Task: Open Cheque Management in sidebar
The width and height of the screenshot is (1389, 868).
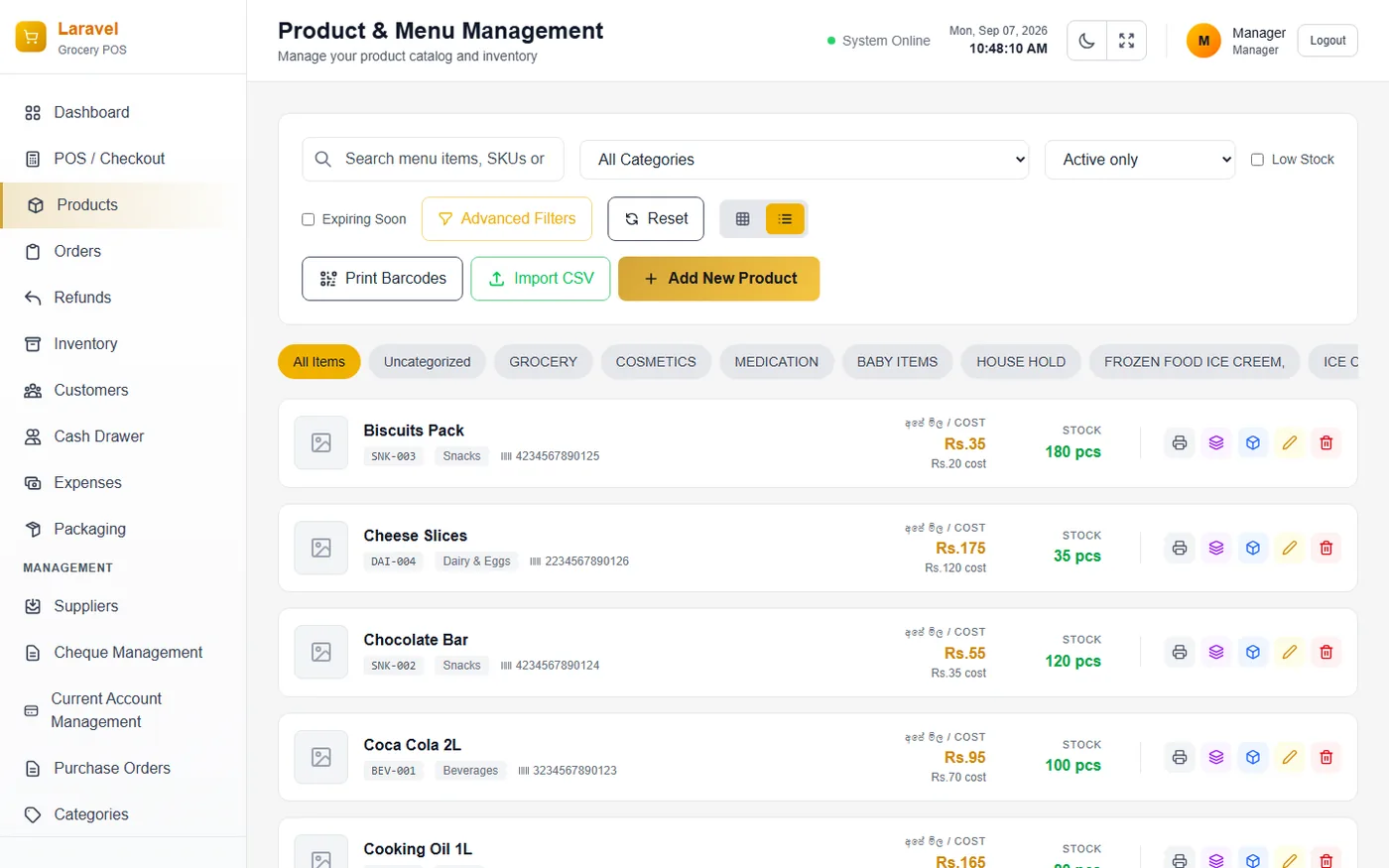Action: pyautogui.click(x=123, y=653)
